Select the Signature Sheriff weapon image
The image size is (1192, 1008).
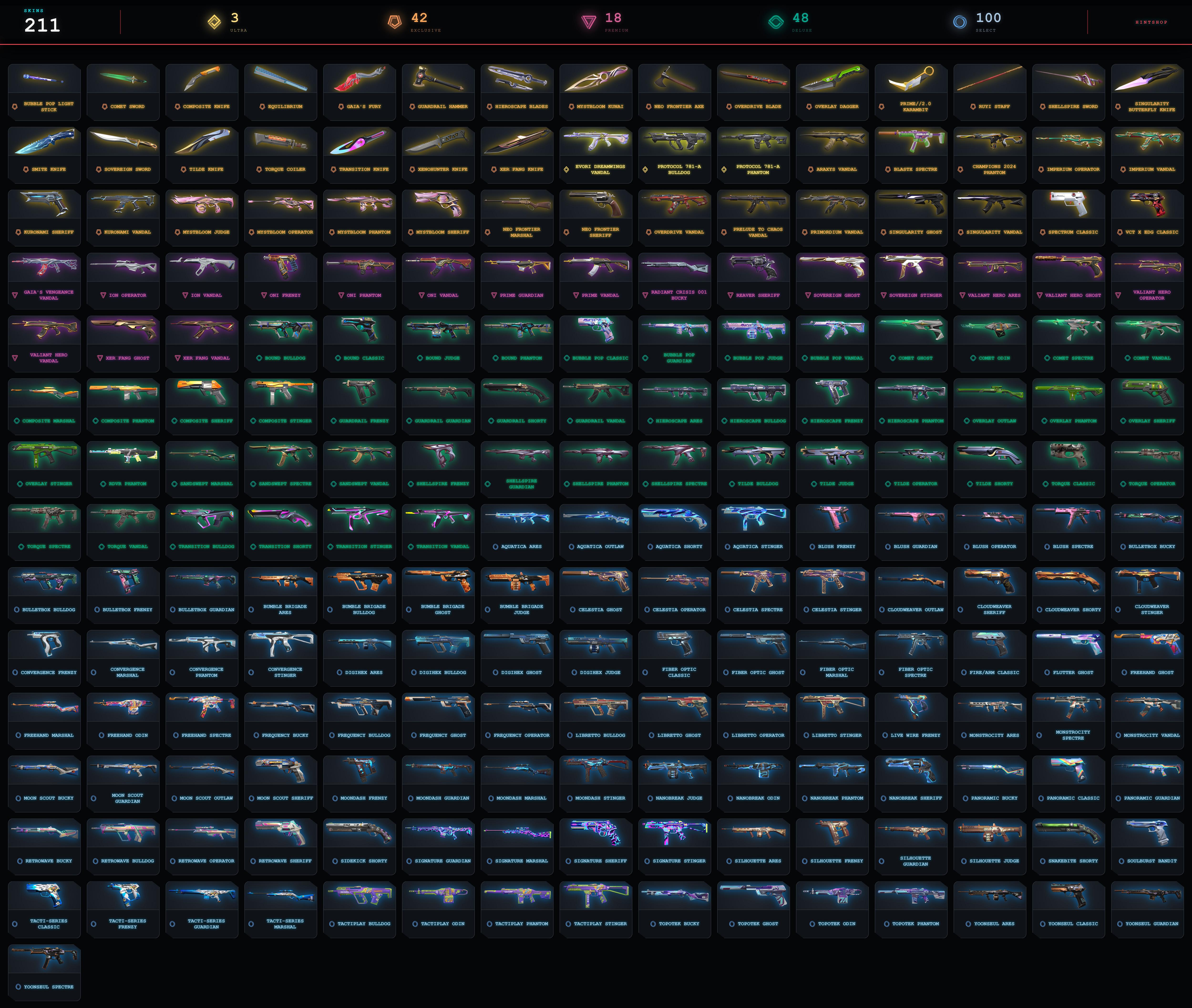(596, 833)
